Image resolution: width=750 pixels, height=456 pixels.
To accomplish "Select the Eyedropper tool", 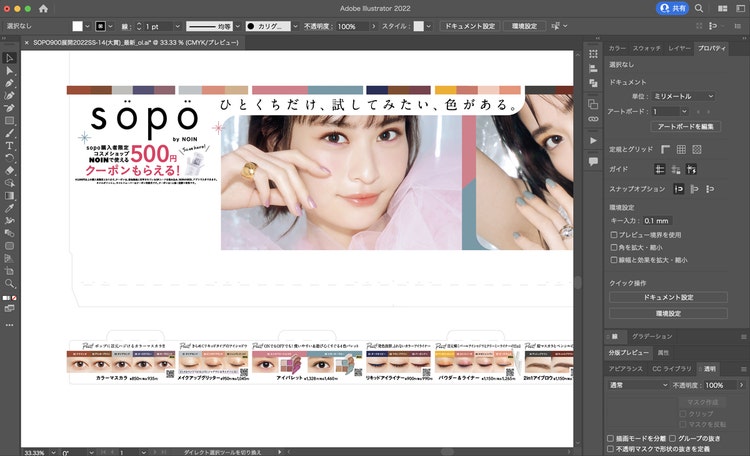I will pyautogui.click(x=9, y=208).
